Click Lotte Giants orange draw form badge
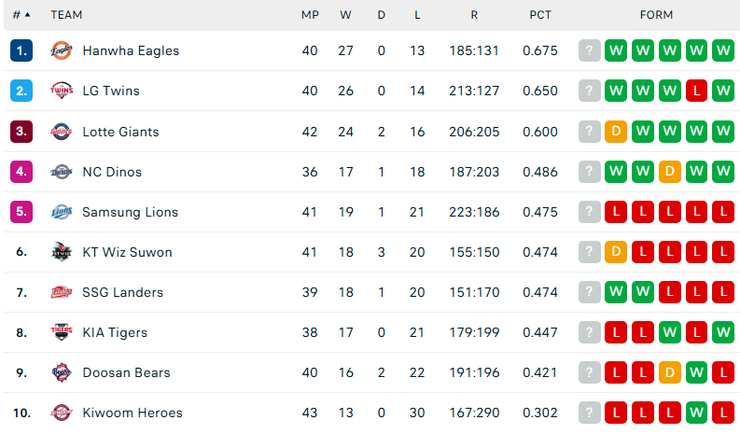The width and height of the screenshot is (740, 435). [617, 132]
